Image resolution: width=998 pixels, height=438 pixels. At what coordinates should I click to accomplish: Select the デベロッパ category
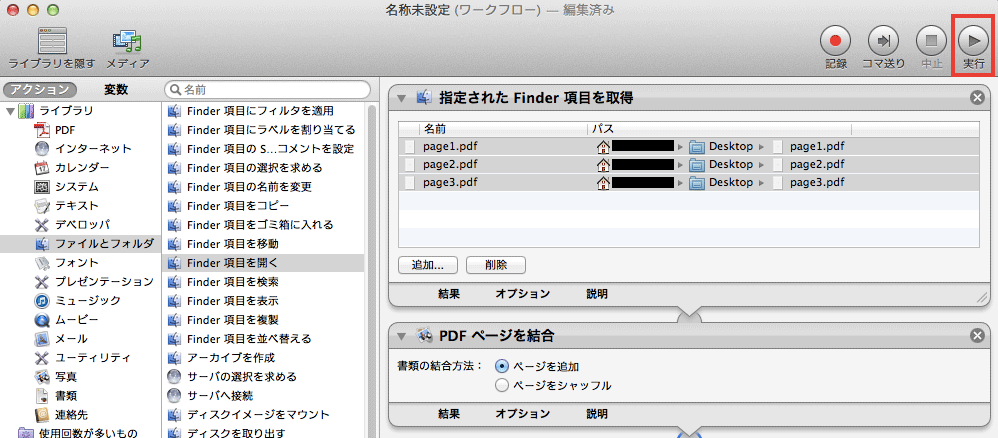point(82,225)
